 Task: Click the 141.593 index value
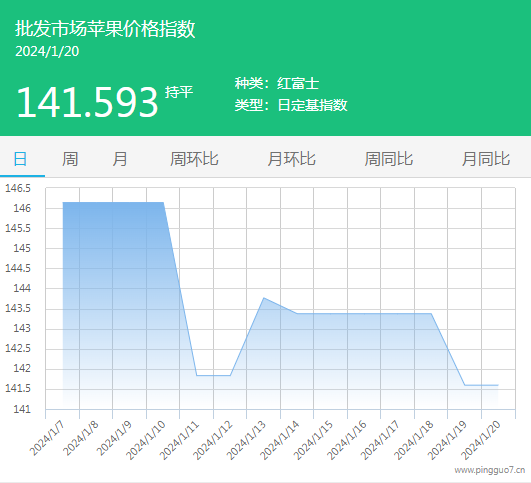coord(87,102)
